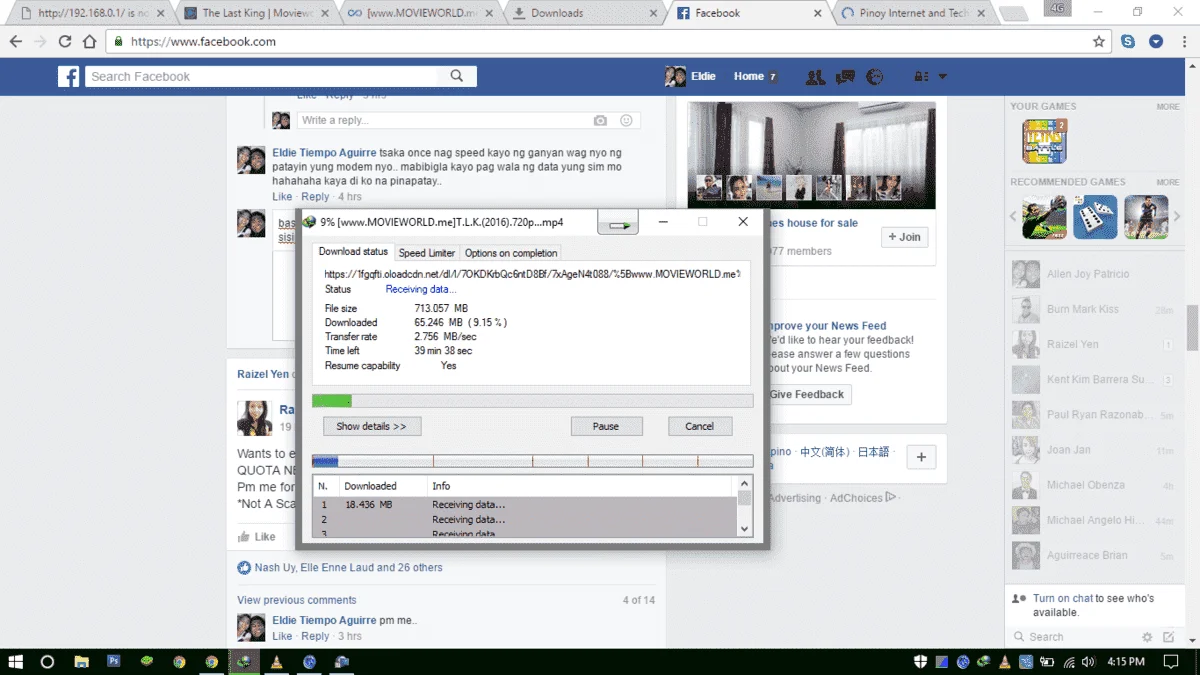Viewport: 1200px width, 675px height.
Task: Click the Ludo game thumbnail in Your Games
Action: pyautogui.click(x=1044, y=141)
